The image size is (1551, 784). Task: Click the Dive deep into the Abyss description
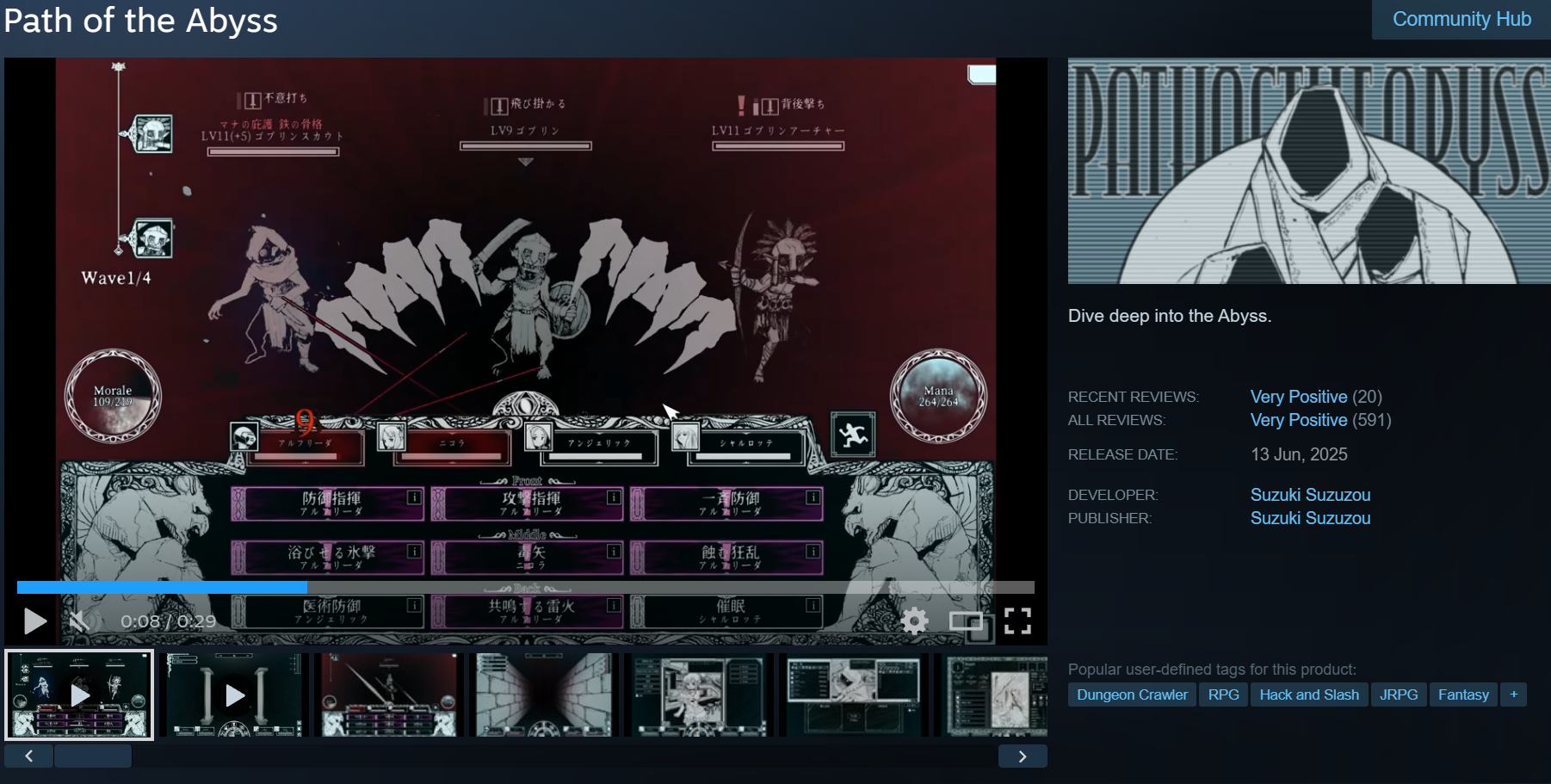[1170, 316]
